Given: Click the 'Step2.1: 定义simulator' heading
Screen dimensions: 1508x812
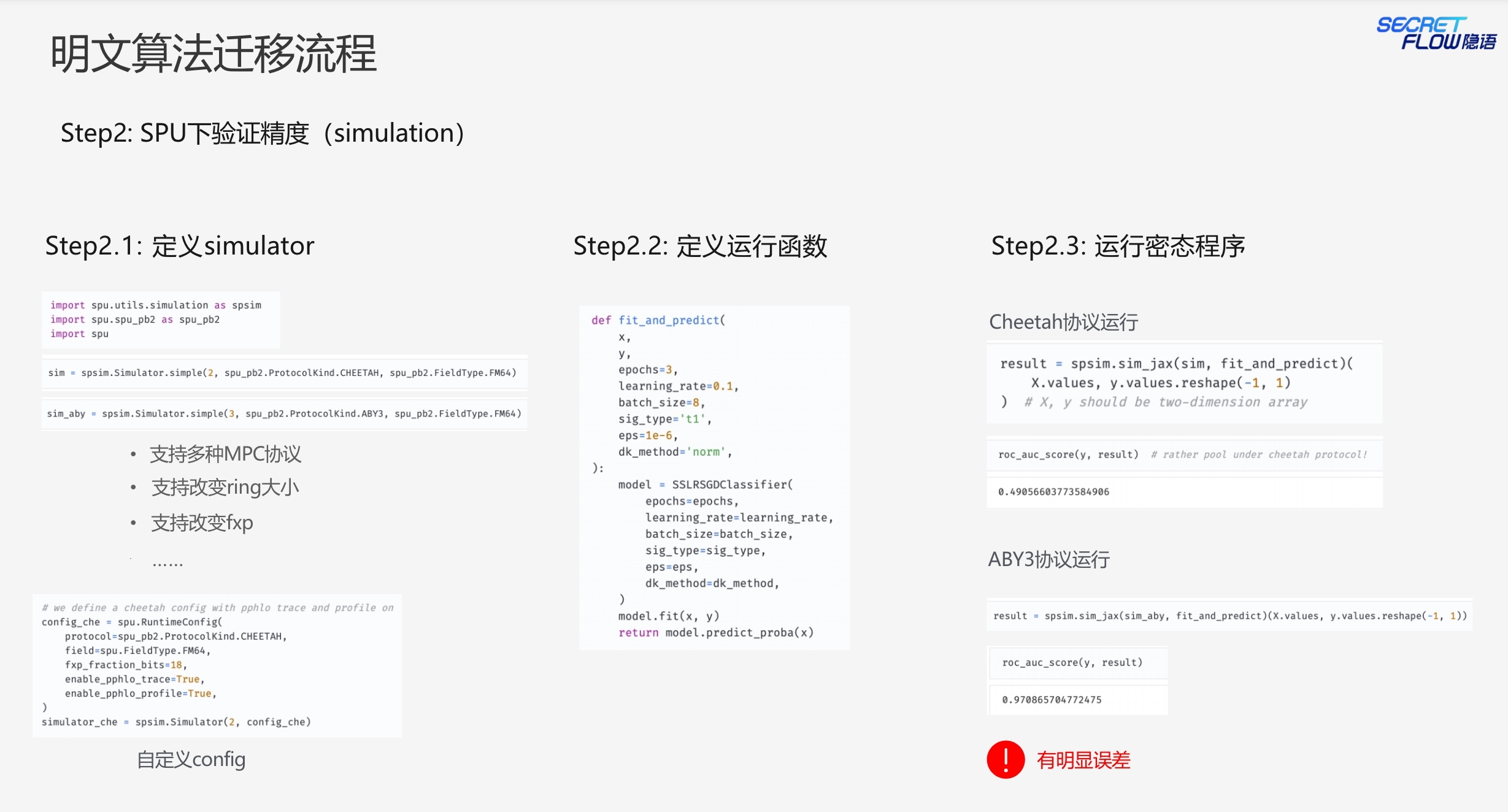Looking at the screenshot, I should point(179,246).
